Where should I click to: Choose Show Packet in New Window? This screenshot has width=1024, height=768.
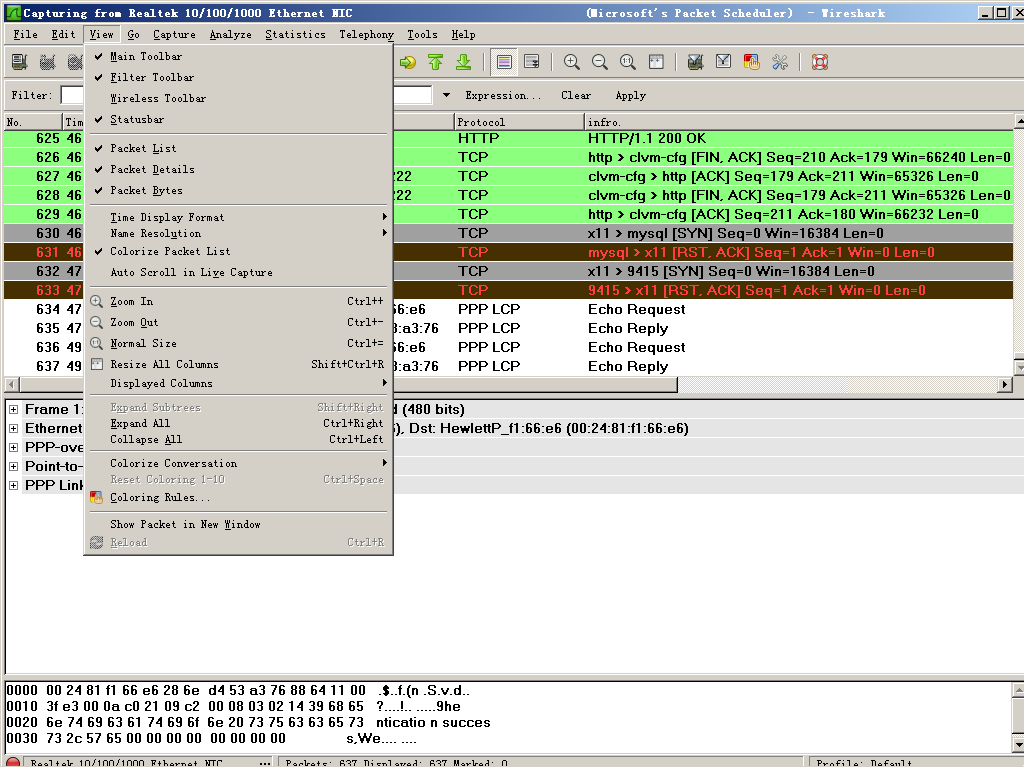238,524
